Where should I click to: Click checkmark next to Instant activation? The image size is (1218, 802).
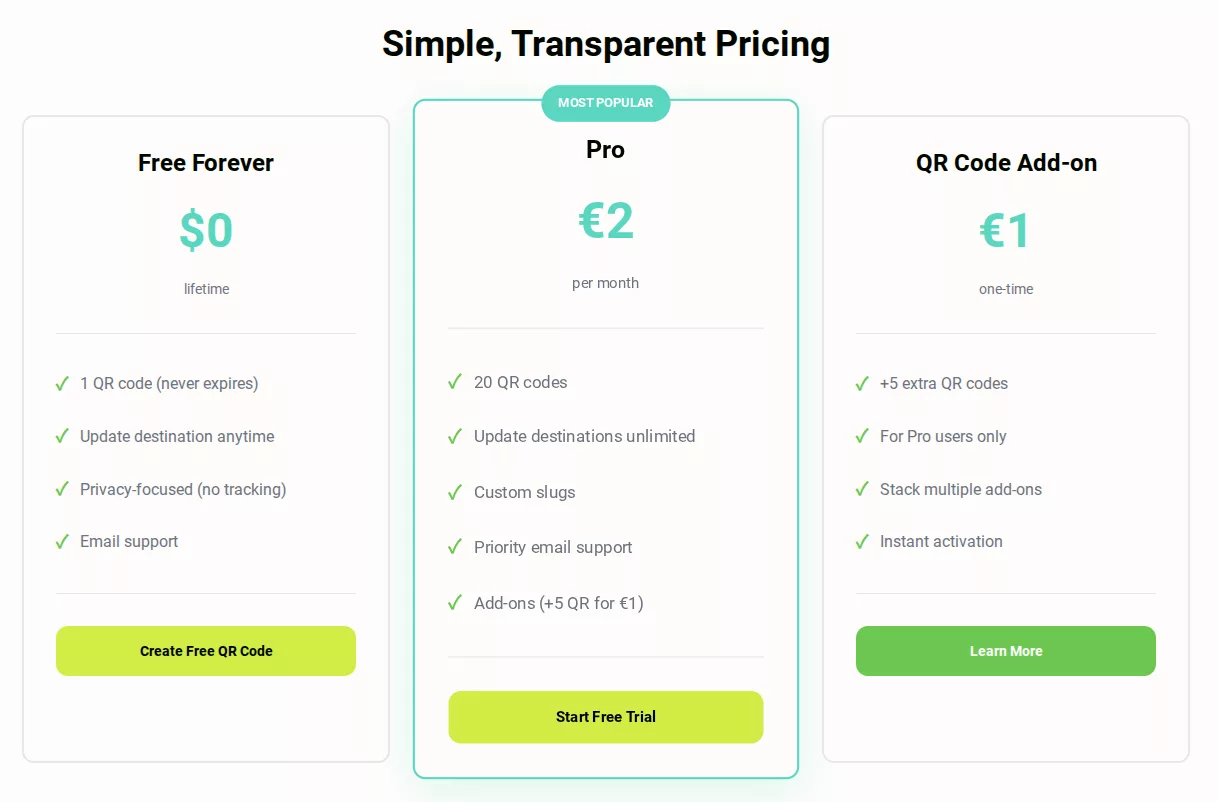click(862, 541)
